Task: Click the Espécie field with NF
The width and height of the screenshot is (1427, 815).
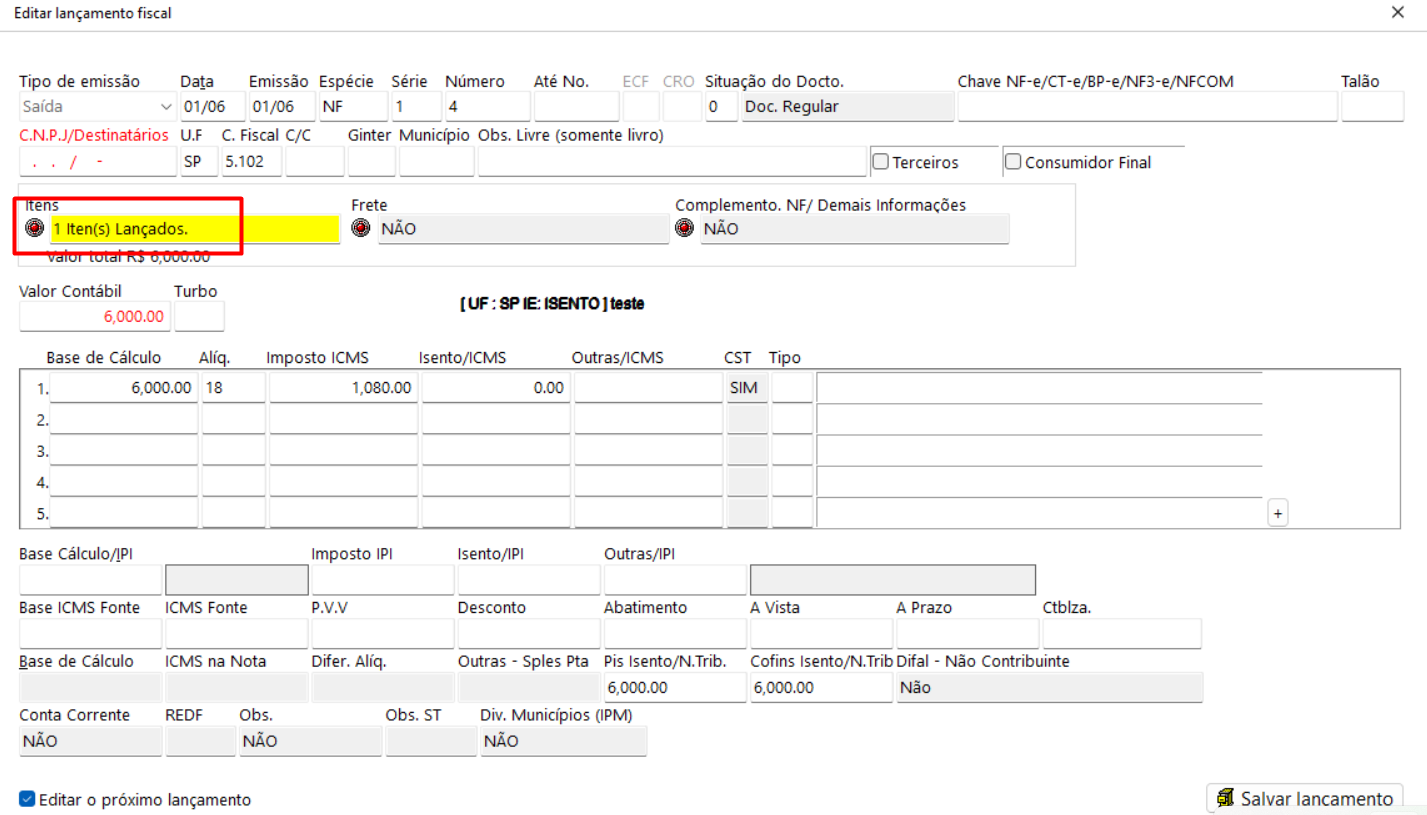Action: click(x=352, y=106)
